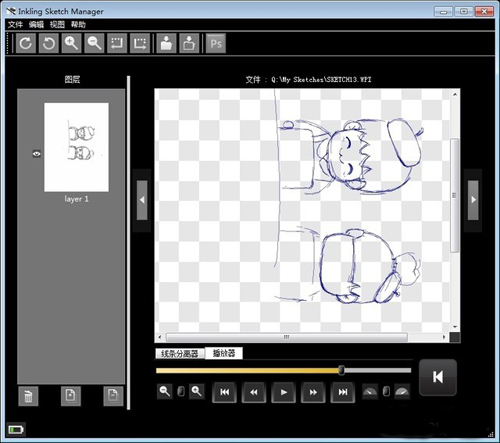Select the layer 1 thumbnail
Viewport: 500px width, 443px height.
(76, 147)
